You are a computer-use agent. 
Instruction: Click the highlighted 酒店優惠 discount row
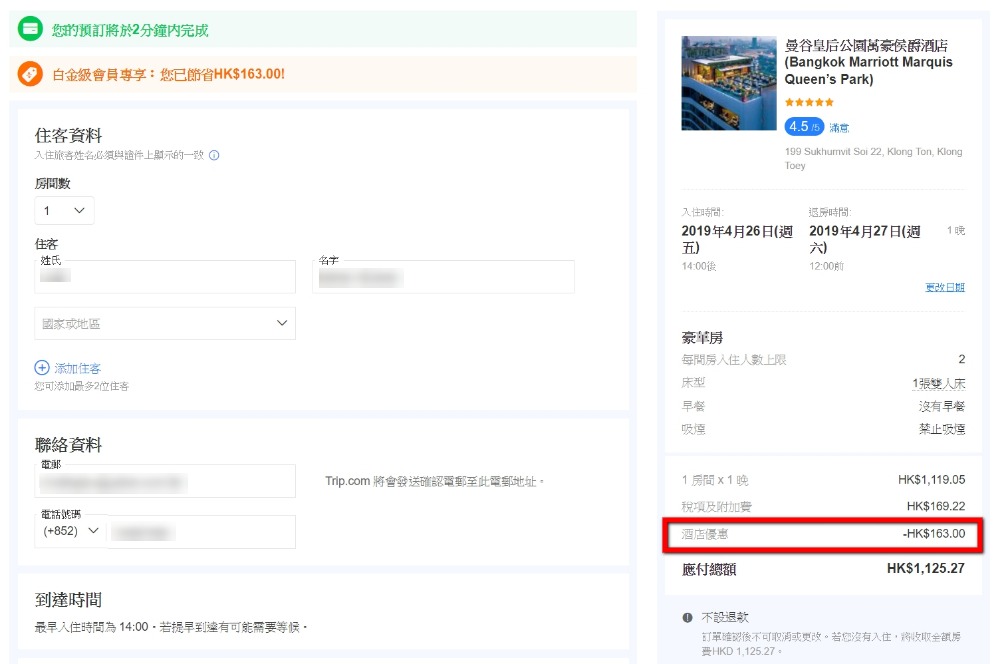(824, 534)
